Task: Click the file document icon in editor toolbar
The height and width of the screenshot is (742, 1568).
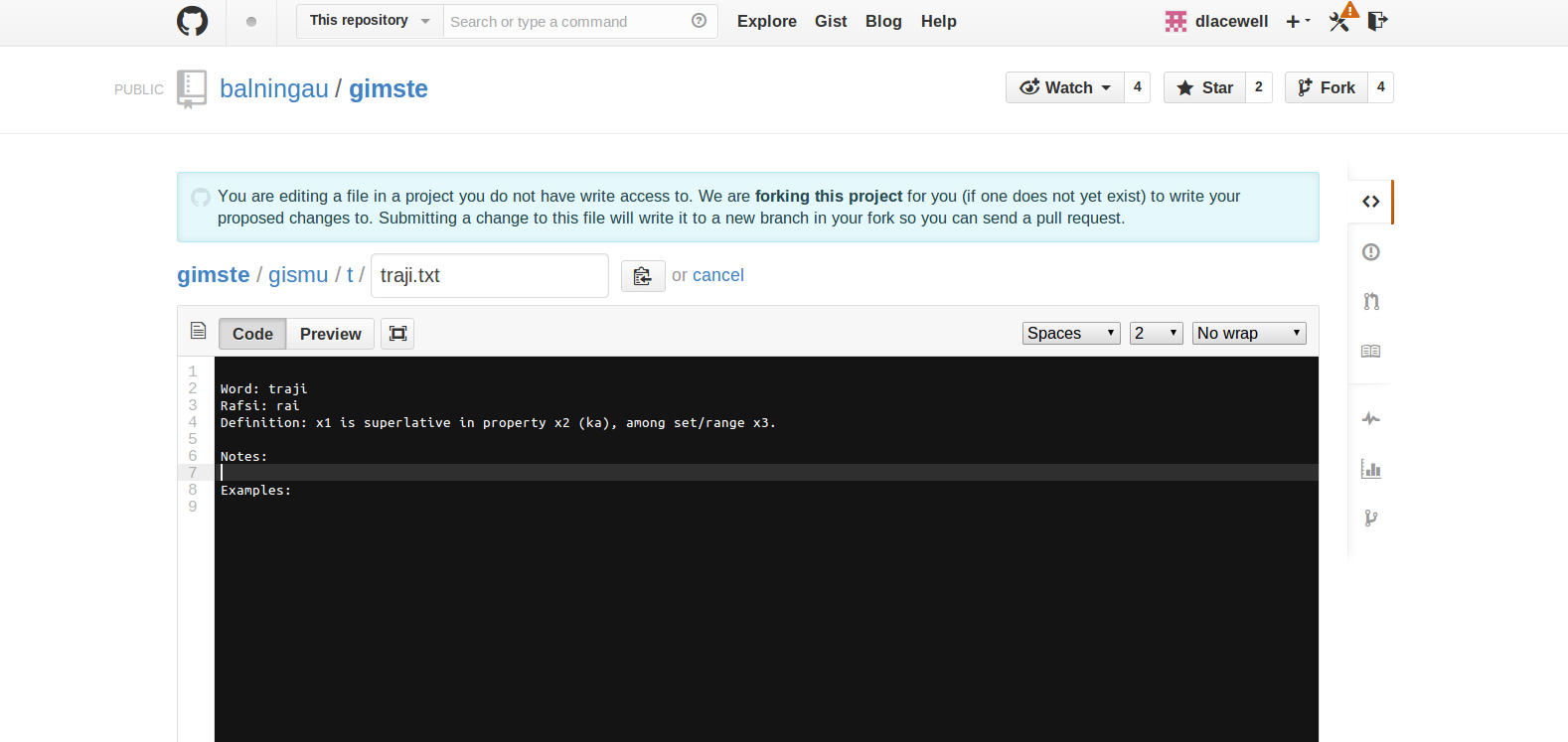Action: pyautogui.click(x=199, y=331)
